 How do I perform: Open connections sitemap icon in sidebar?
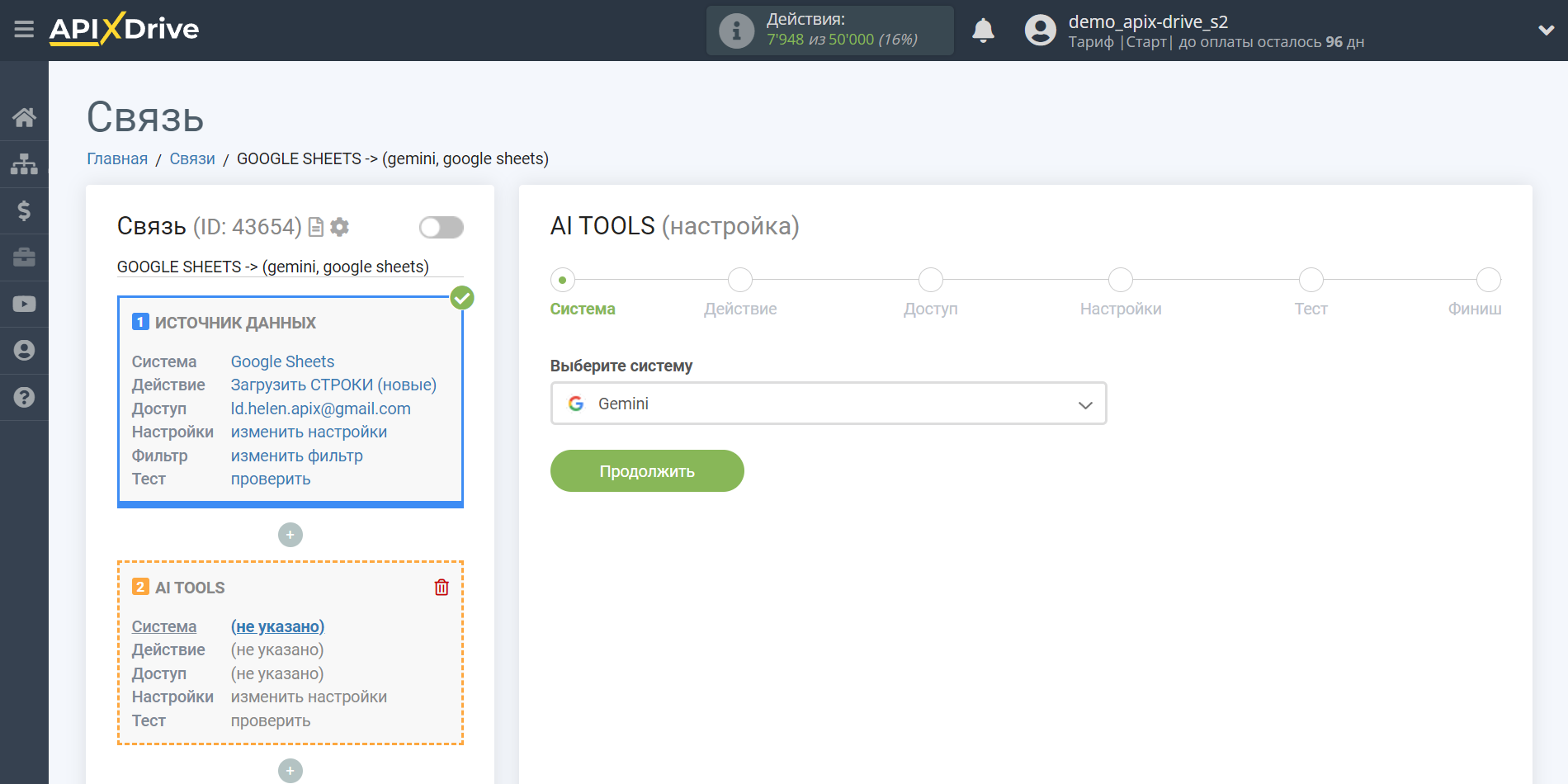click(x=24, y=164)
